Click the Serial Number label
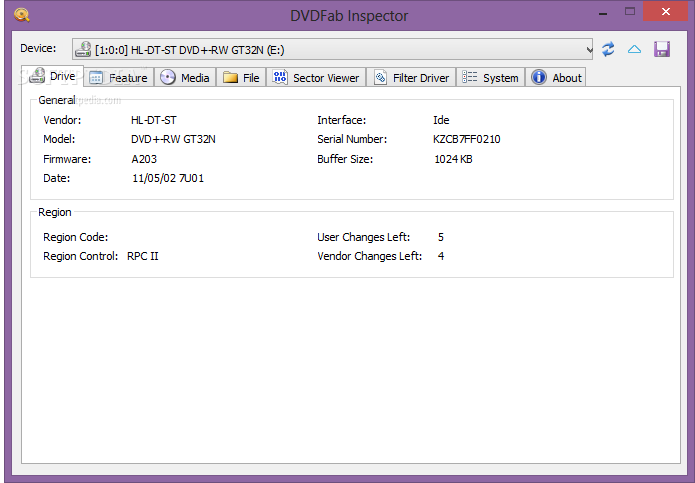Viewport: 695px width, 483px height. pyautogui.click(x=352, y=139)
